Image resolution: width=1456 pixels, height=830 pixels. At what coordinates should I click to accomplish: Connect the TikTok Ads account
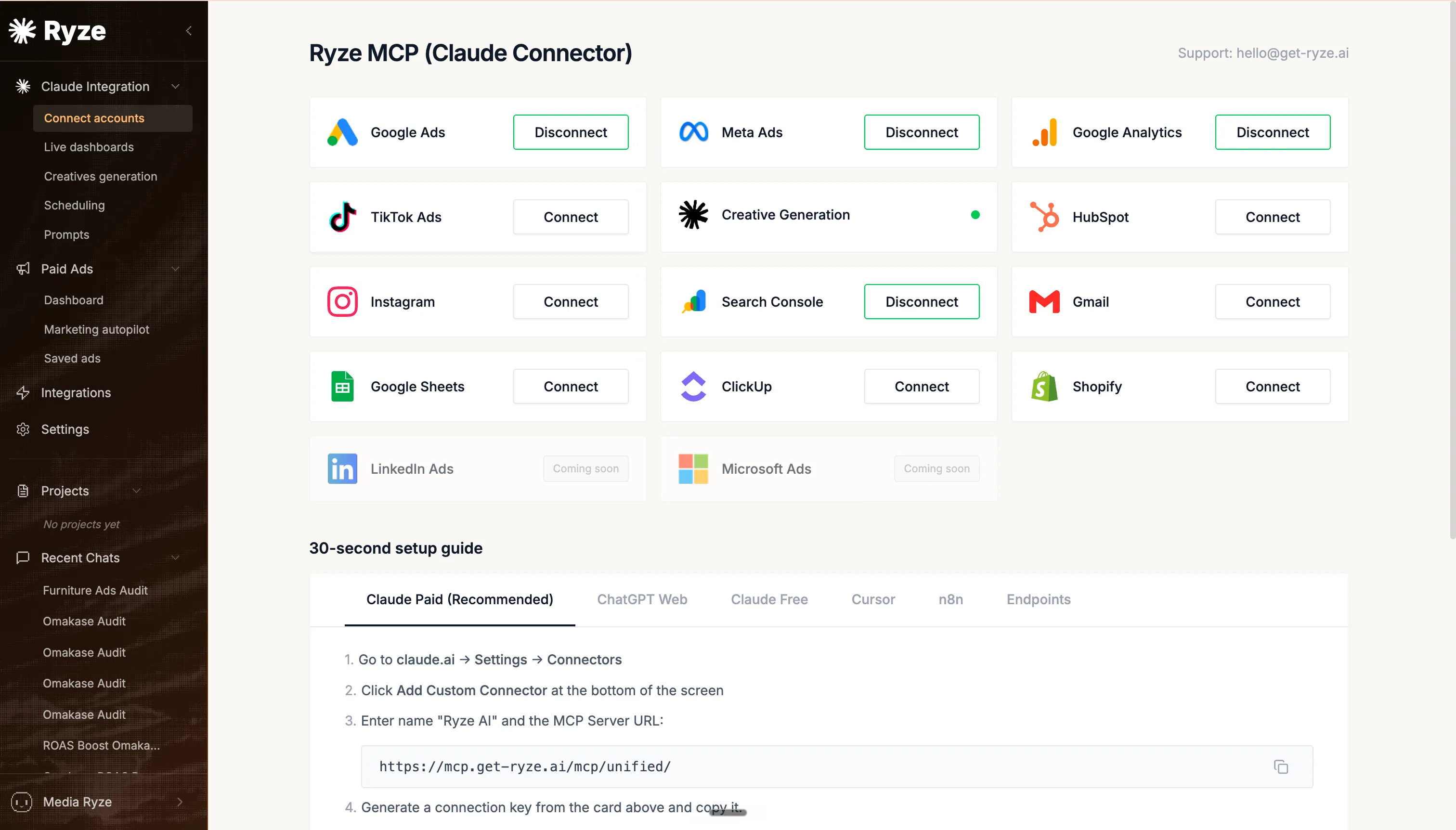tap(571, 217)
